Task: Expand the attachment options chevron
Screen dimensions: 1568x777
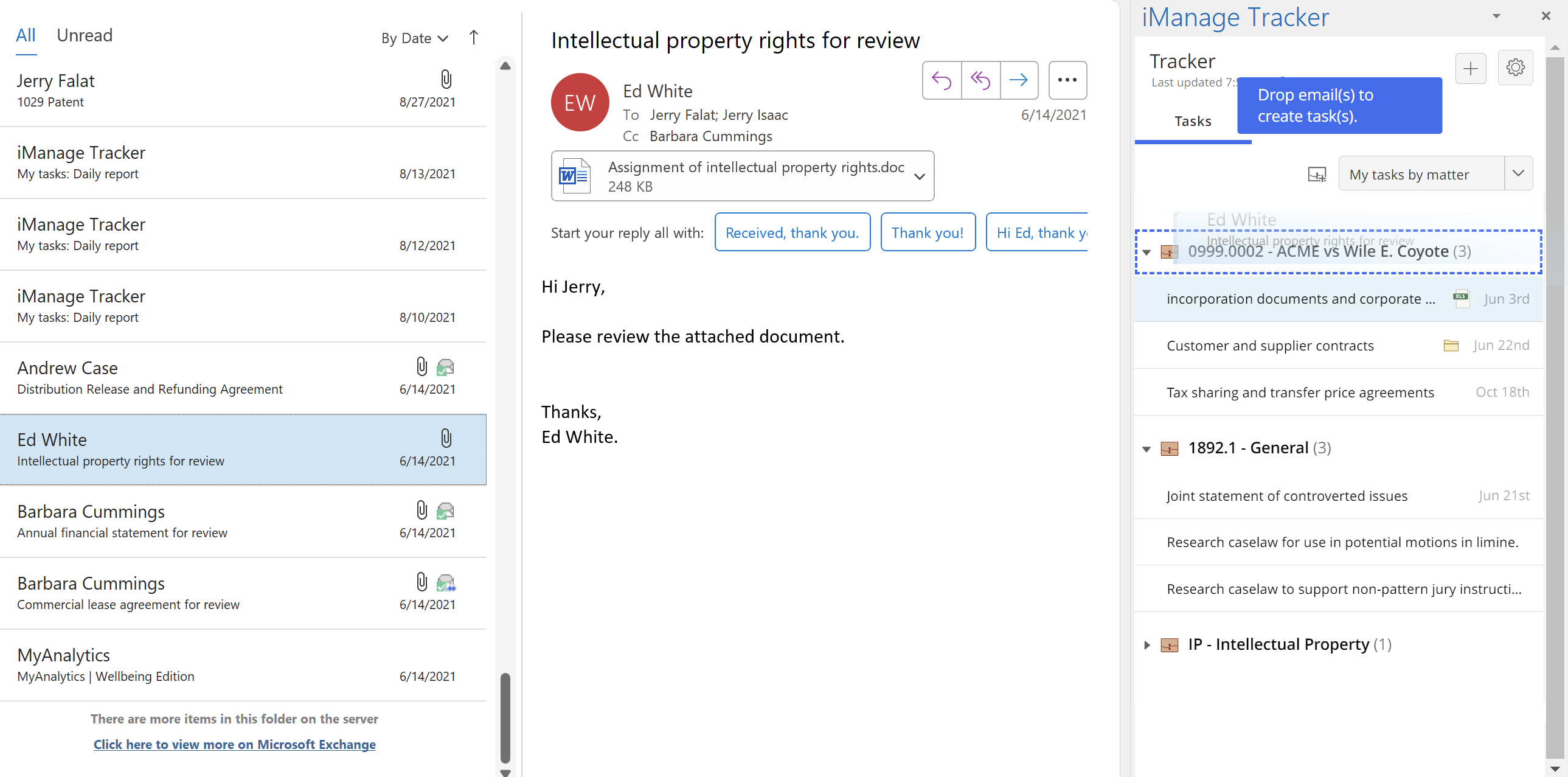Action: coord(919,176)
